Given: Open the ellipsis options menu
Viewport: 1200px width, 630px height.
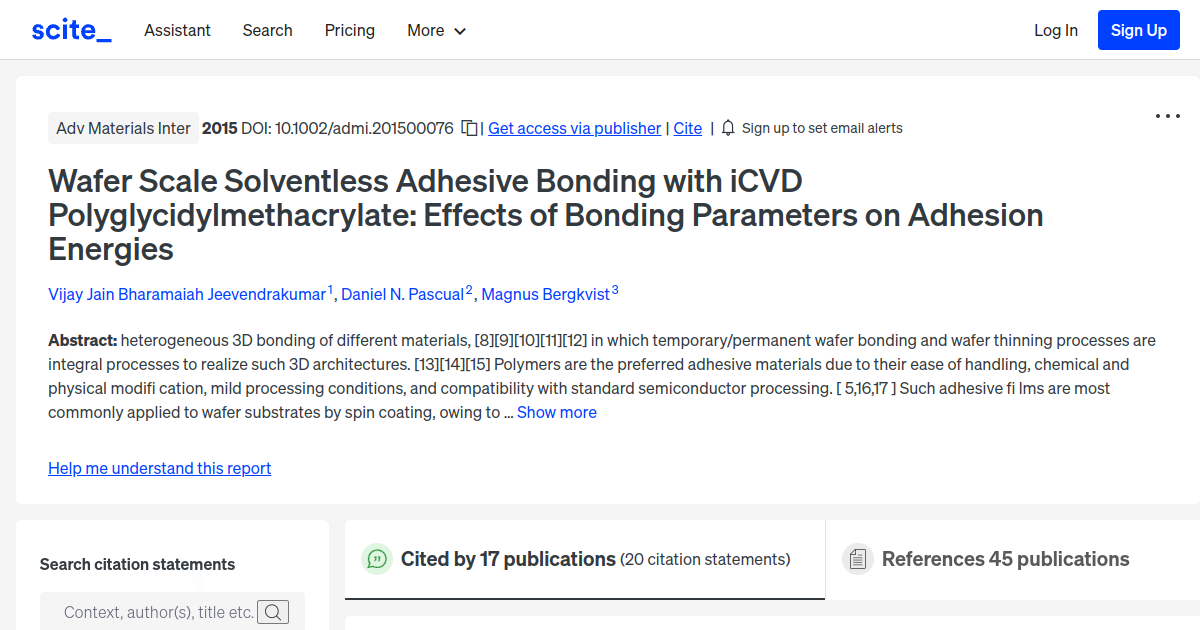Looking at the screenshot, I should pos(1167,116).
